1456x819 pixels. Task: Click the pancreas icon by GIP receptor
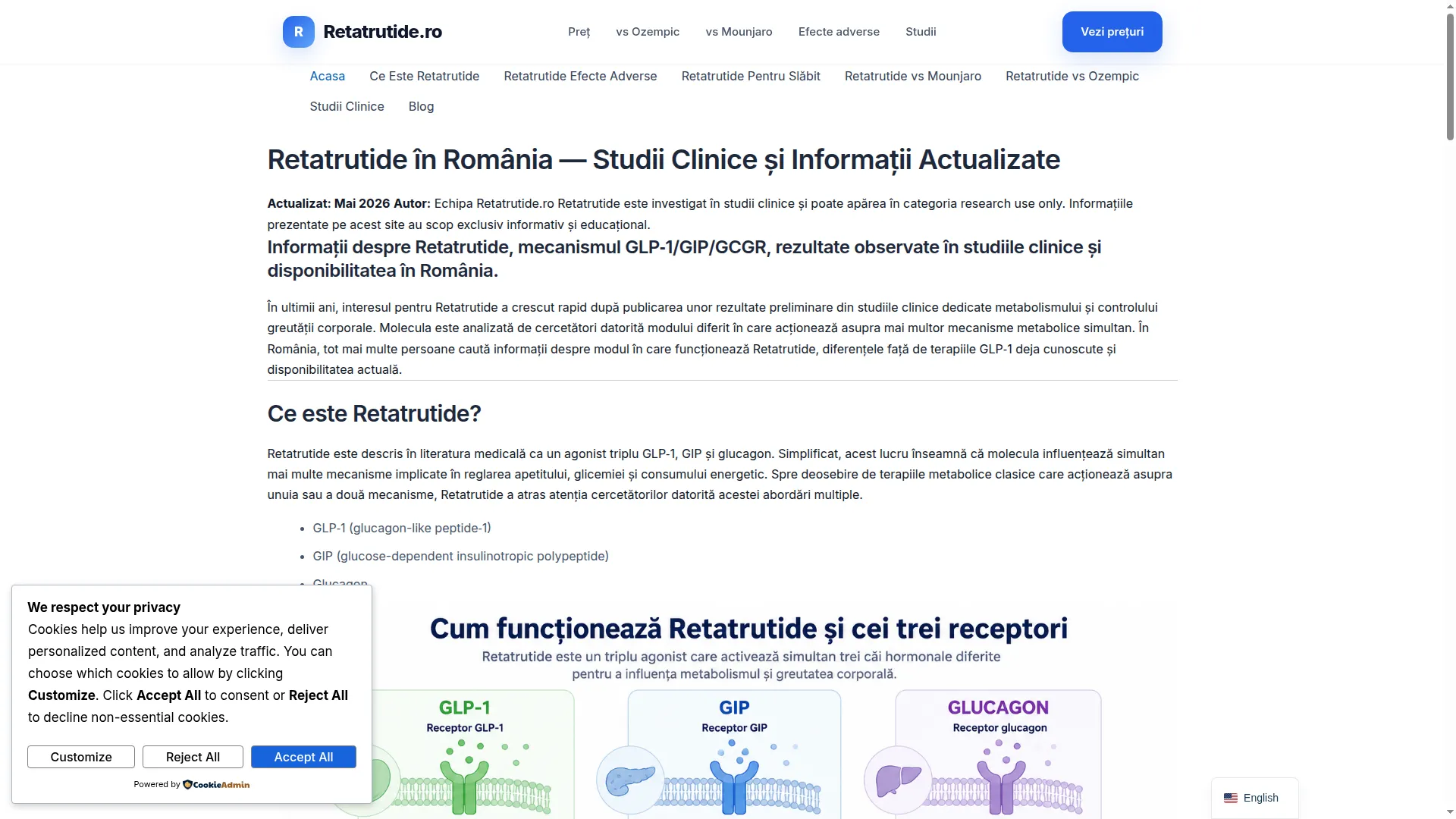coord(630,780)
